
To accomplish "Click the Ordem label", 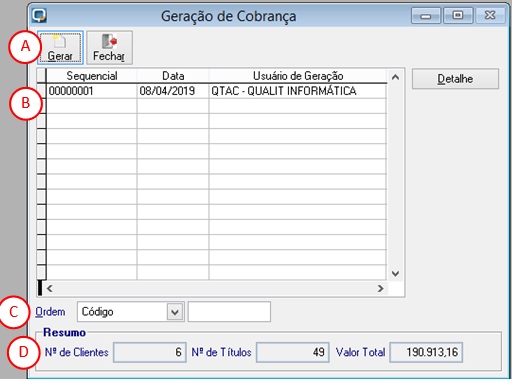I will coord(50,312).
